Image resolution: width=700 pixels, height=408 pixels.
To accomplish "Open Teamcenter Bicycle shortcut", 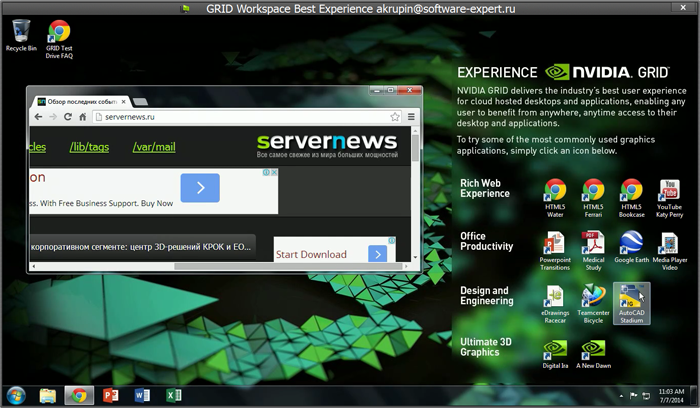I will (x=593, y=304).
